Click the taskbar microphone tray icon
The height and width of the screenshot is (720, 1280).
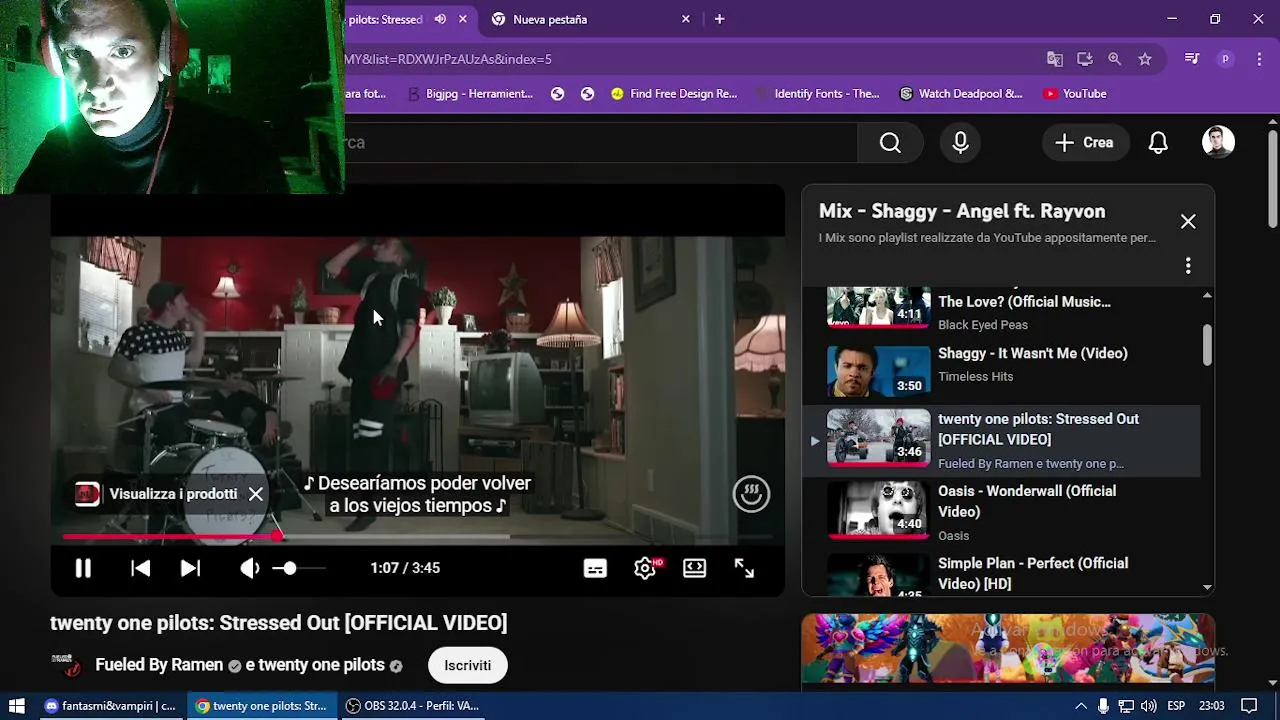1103,706
